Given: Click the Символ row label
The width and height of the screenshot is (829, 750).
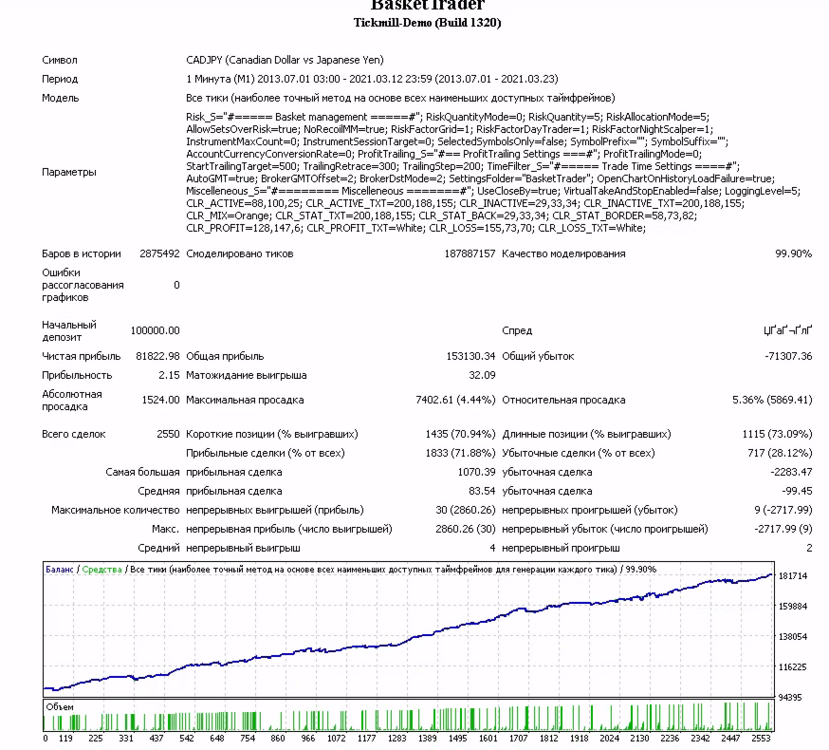Looking at the screenshot, I should point(60,60).
